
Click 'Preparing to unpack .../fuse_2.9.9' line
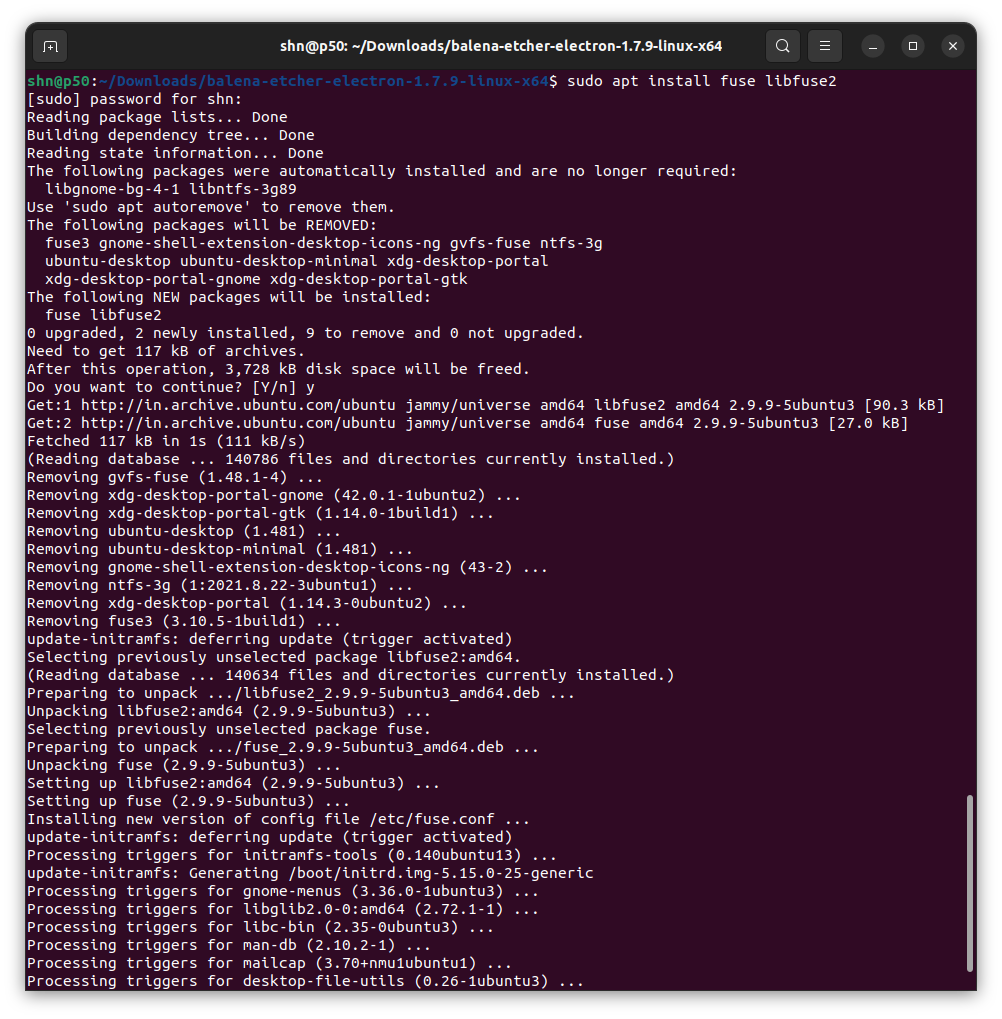click(283, 747)
